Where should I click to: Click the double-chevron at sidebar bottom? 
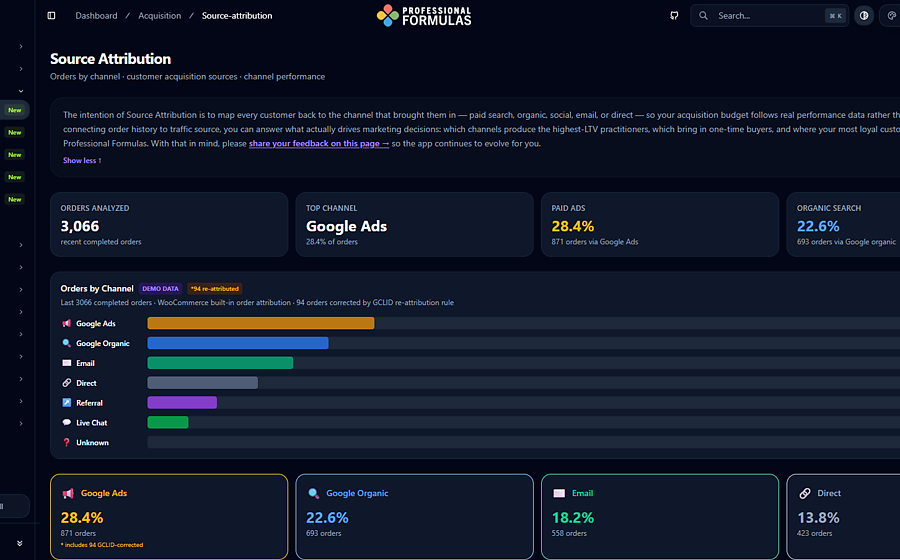(x=20, y=543)
